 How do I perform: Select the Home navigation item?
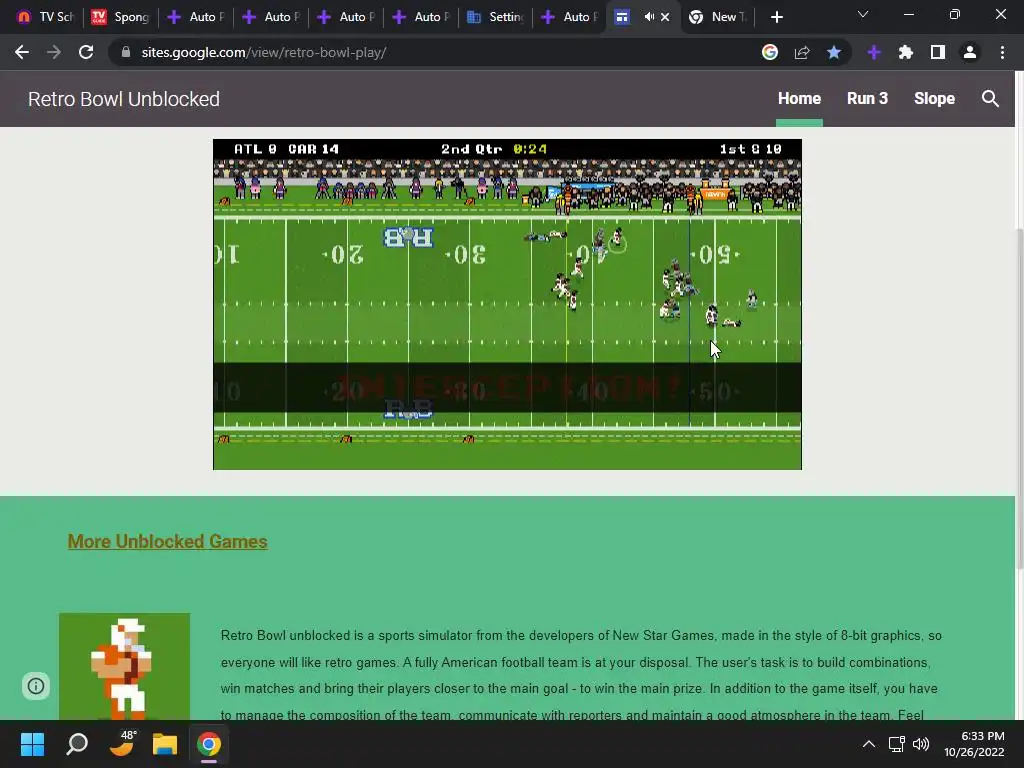click(x=799, y=99)
